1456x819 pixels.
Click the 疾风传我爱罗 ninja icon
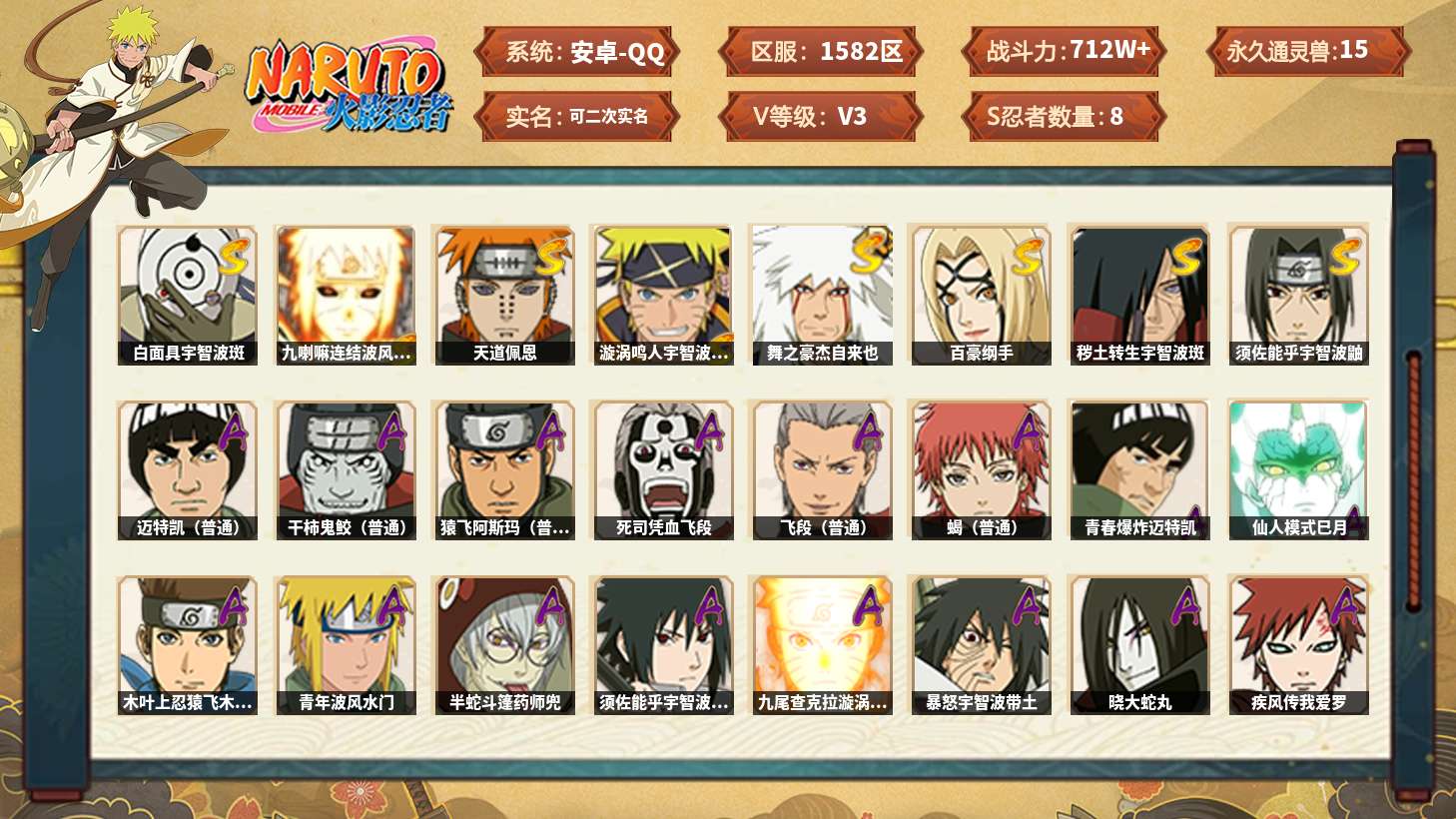tap(1298, 645)
